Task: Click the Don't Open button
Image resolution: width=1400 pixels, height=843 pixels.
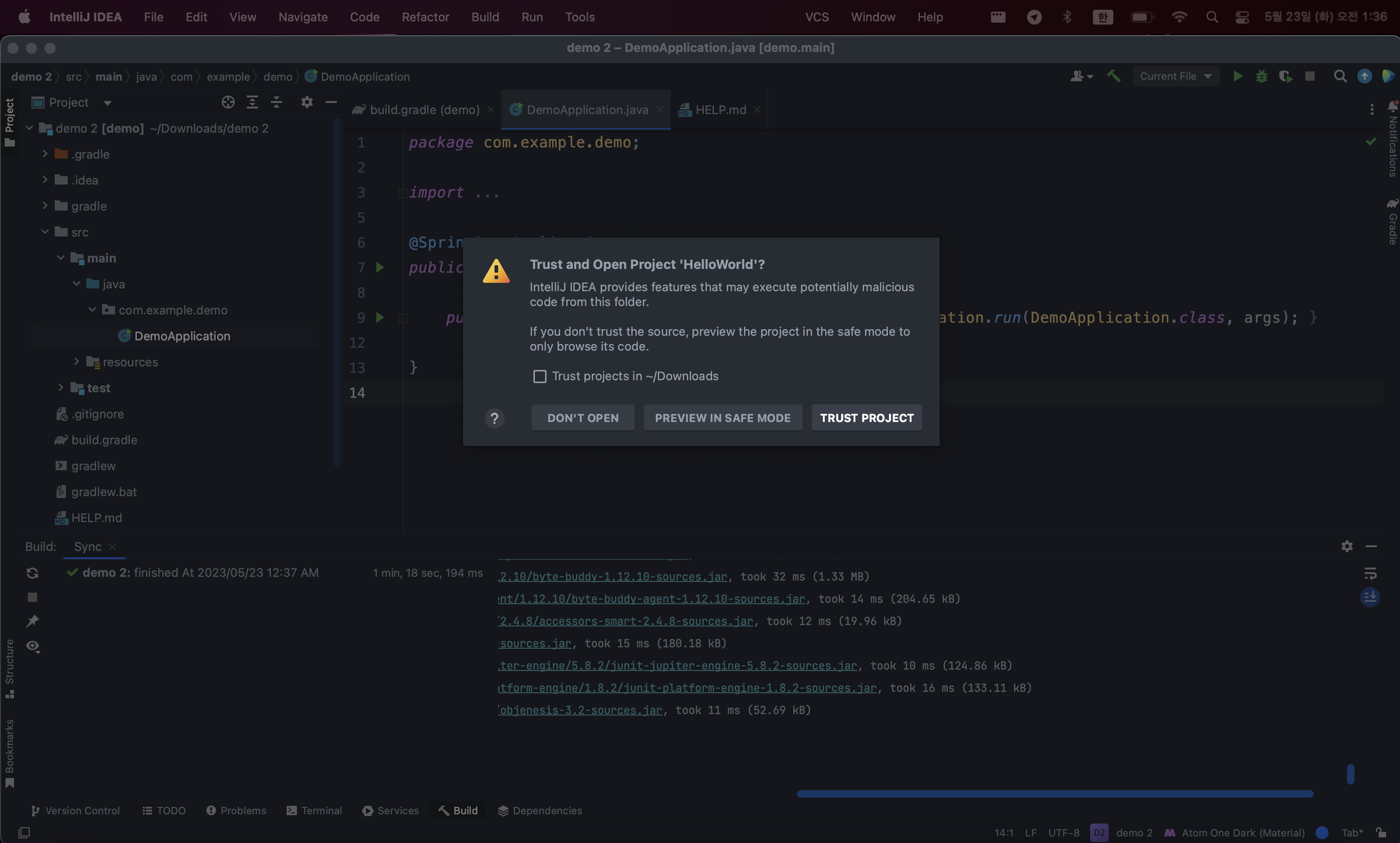Action: 583,417
